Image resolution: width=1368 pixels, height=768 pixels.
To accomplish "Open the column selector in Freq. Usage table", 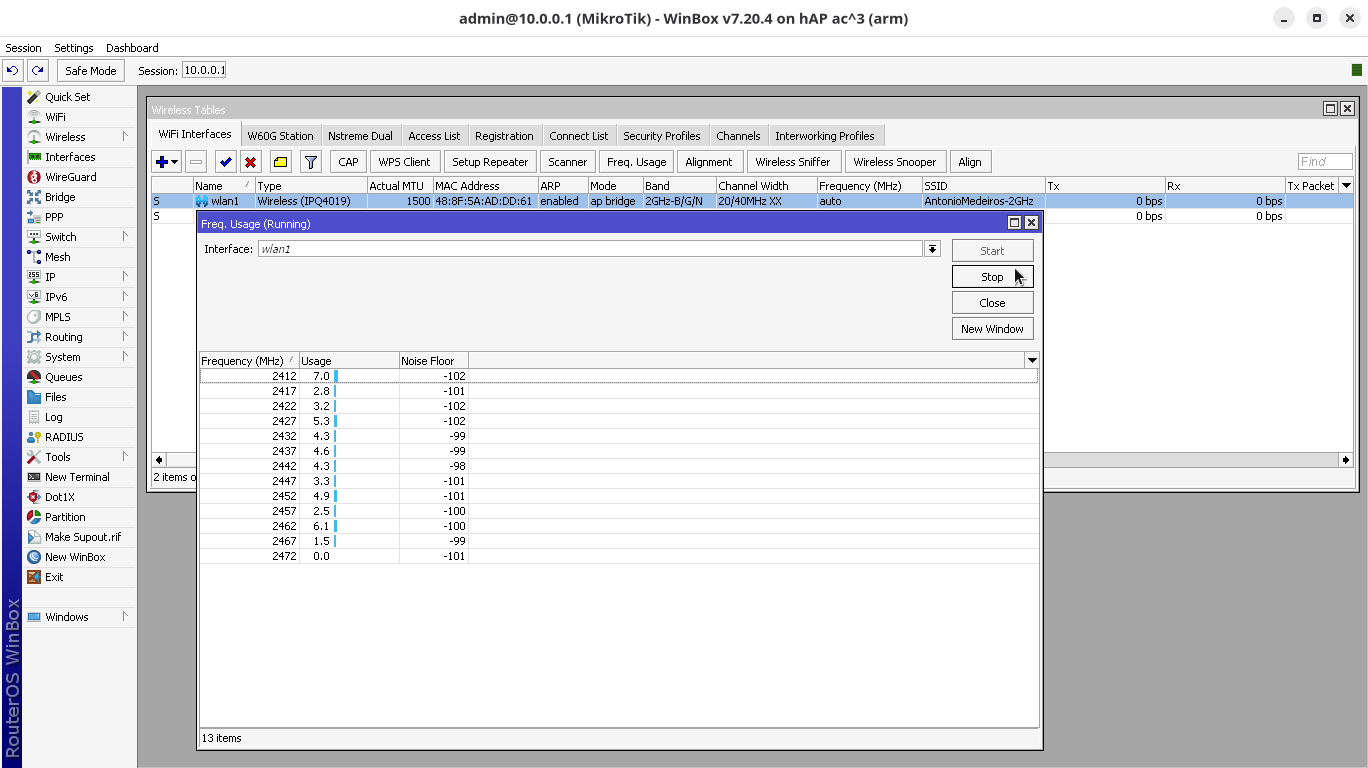I will coord(1032,361).
